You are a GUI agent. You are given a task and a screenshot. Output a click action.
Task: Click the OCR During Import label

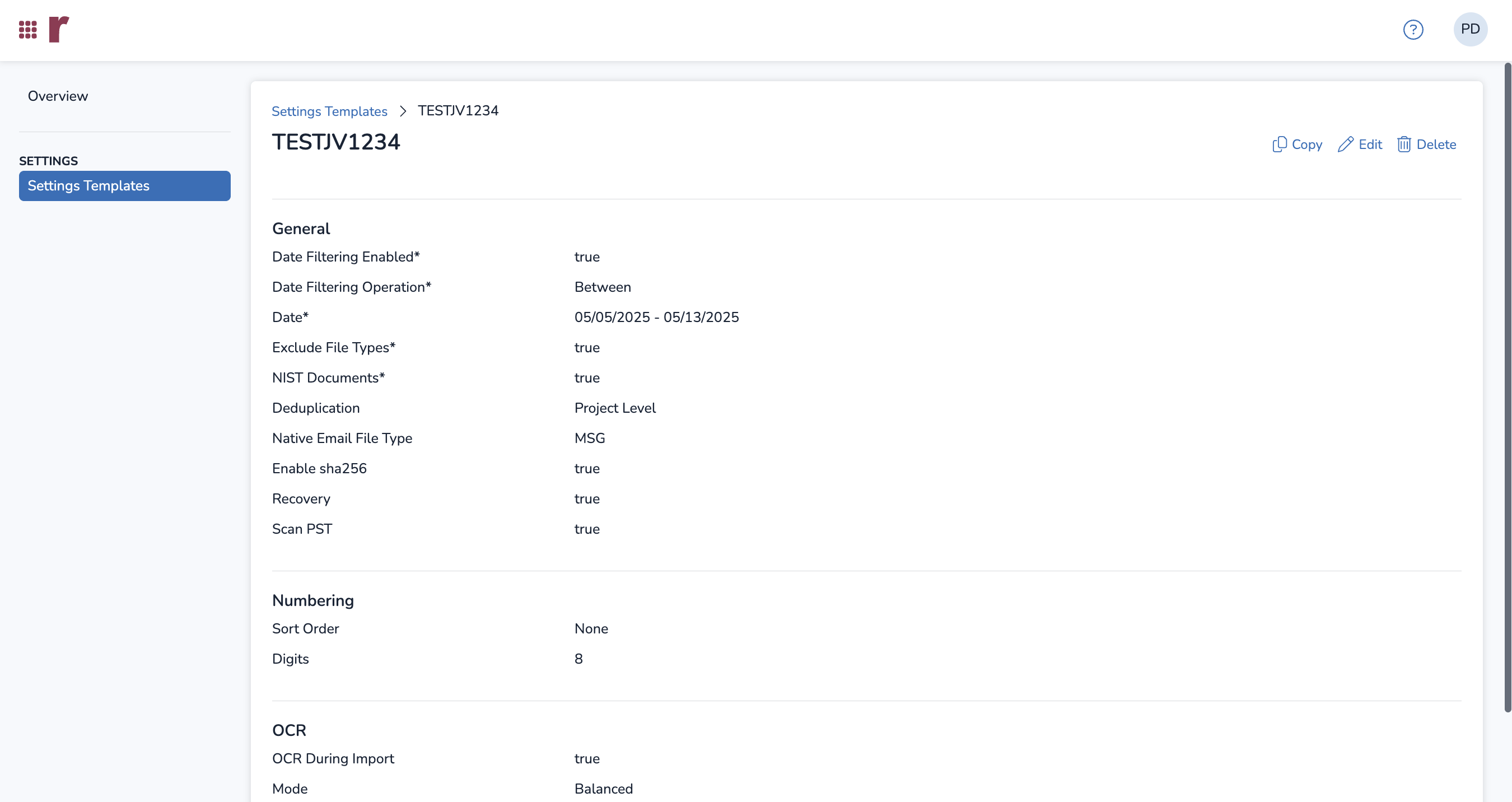[x=333, y=759]
